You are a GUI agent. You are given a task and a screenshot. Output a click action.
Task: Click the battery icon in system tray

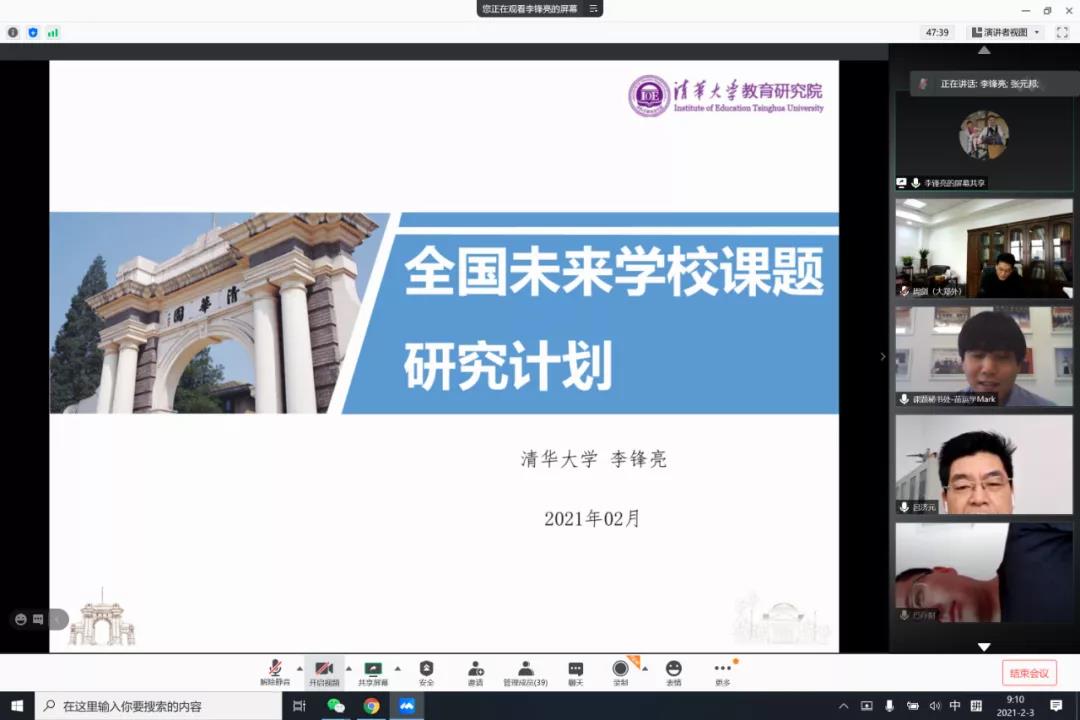(913, 706)
